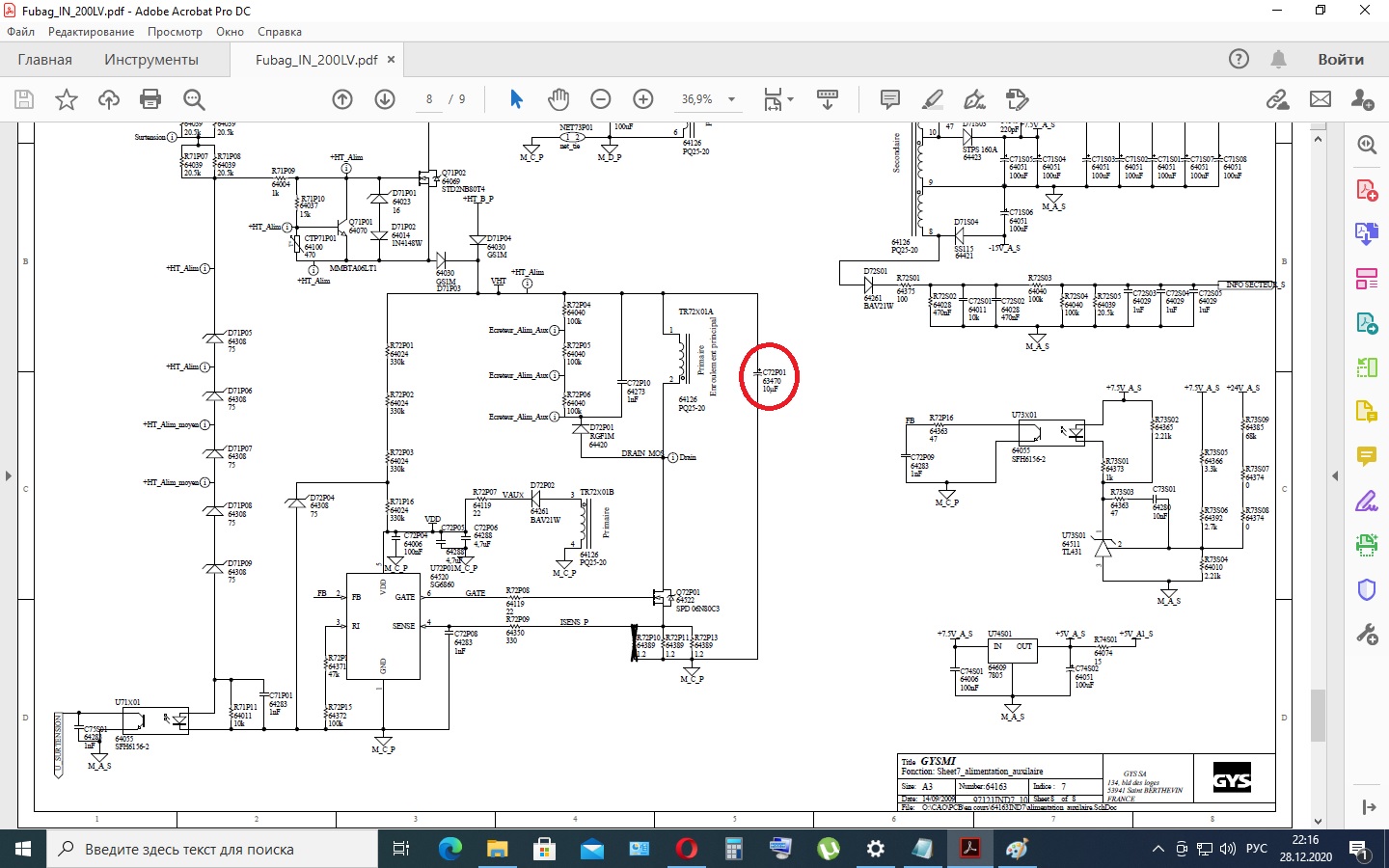Activate the selection arrow tool
The height and width of the screenshot is (868, 1389).
[x=516, y=99]
